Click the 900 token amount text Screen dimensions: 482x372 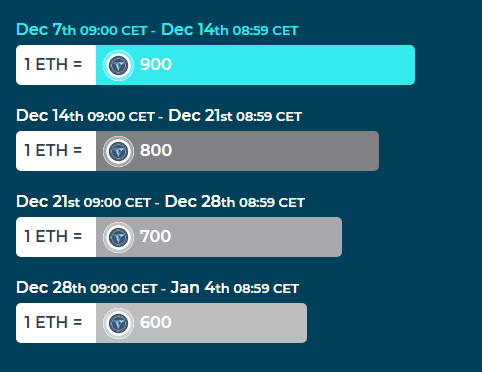click(x=156, y=64)
